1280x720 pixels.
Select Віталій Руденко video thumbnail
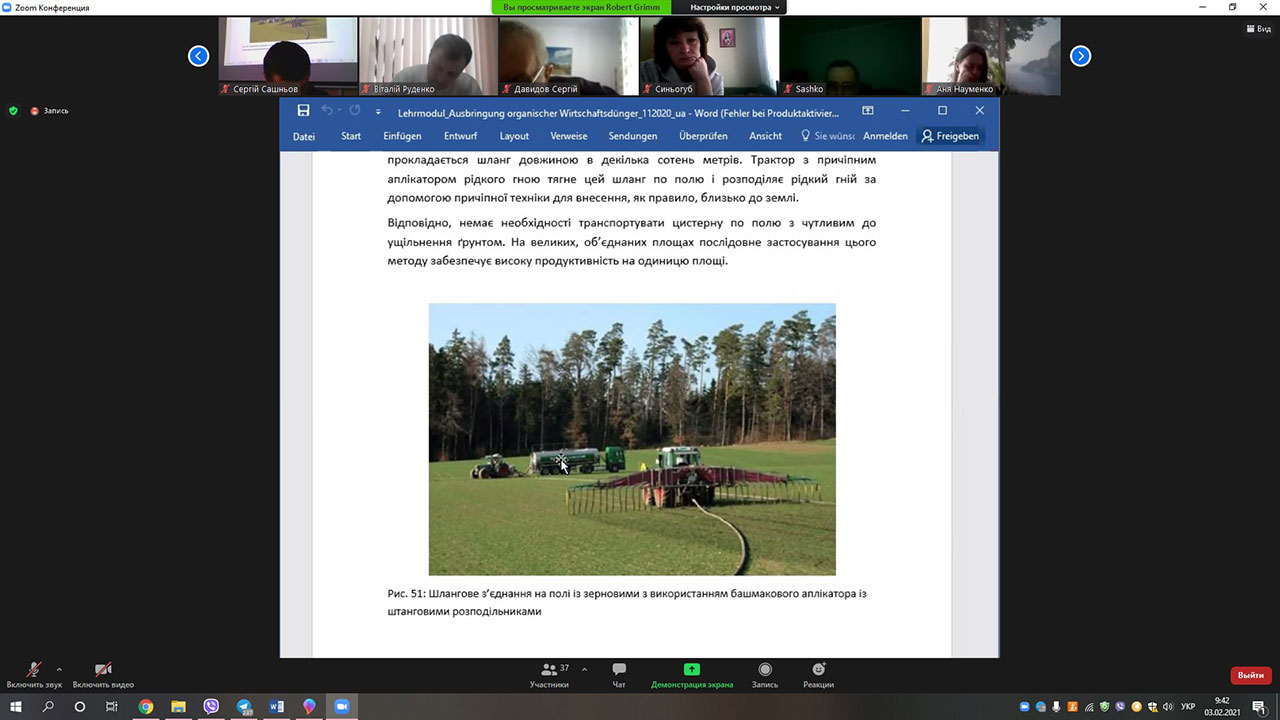click(428, 56)
